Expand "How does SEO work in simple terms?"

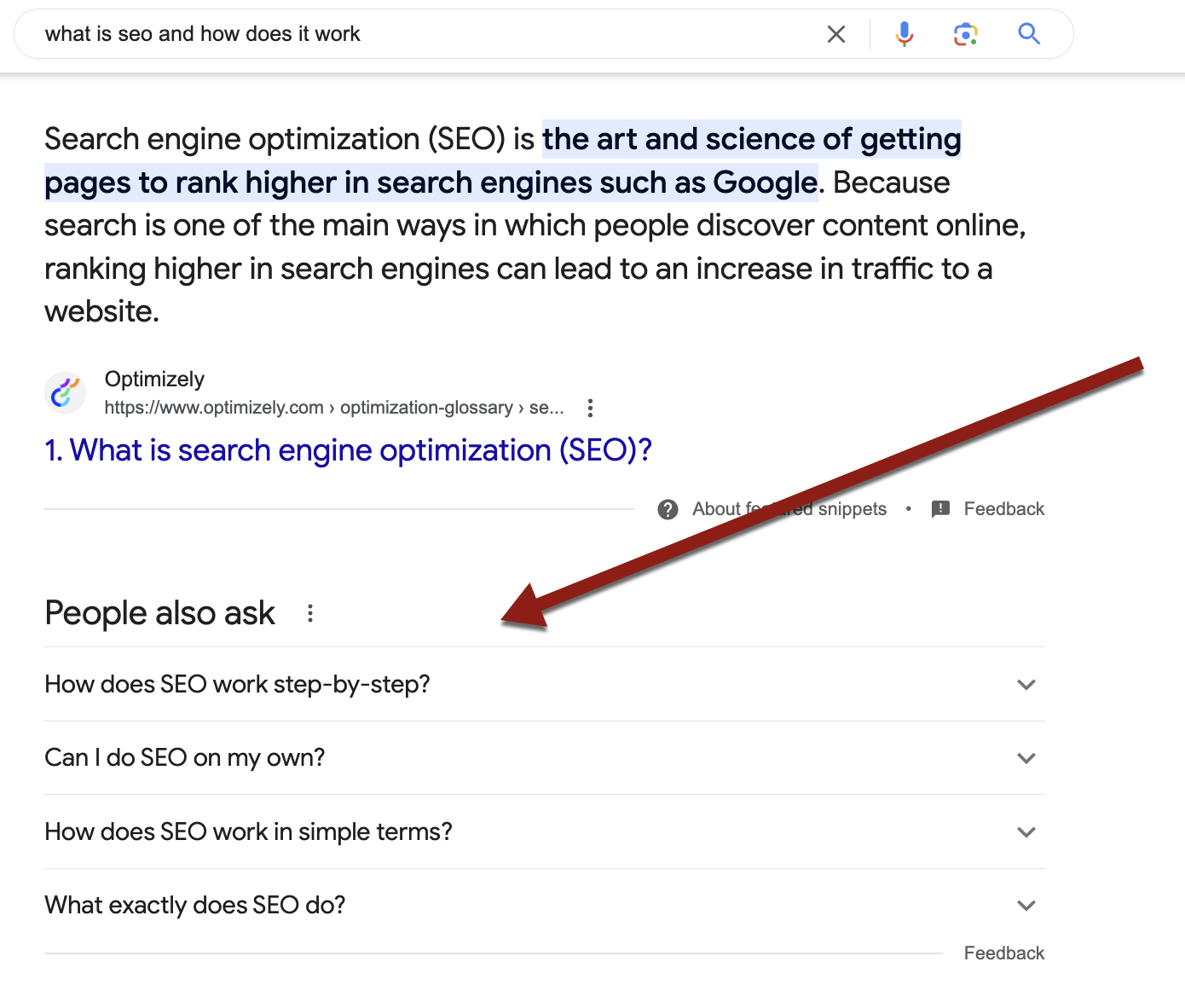tap(1026, 832)
